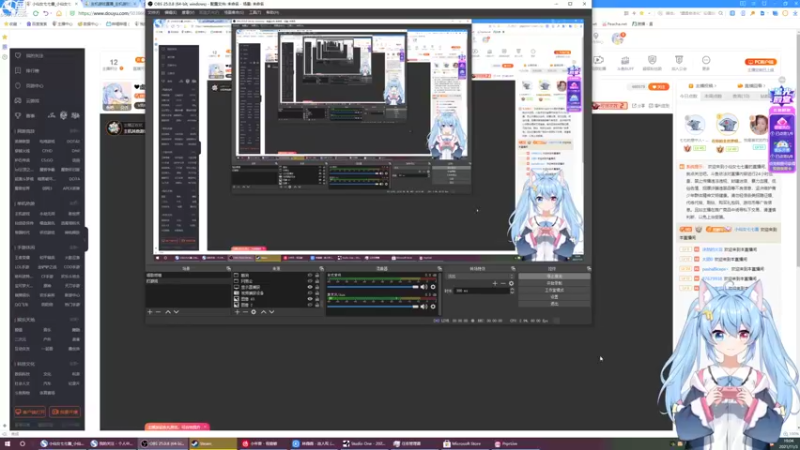Open OBS 工具(T) menu
800x450 pixels.
coord(255,12)
